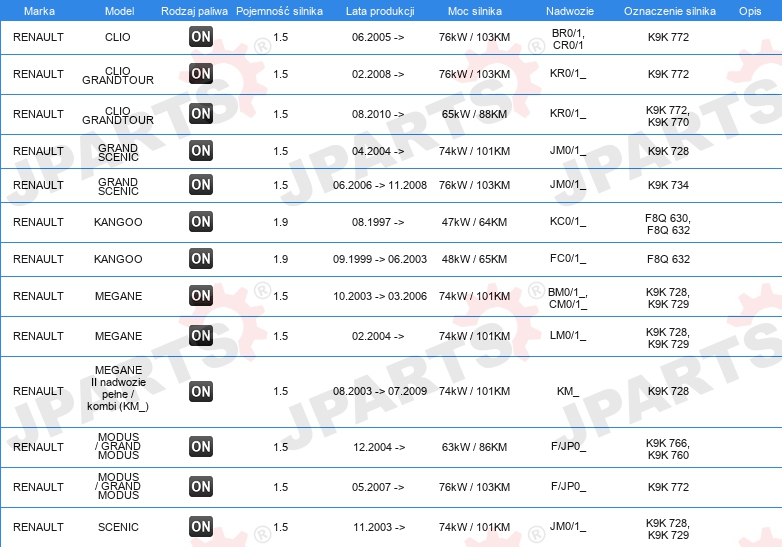Click ON icon in 65kW Clio Grandtour row
782x547 pixels.
coord(201,114)
